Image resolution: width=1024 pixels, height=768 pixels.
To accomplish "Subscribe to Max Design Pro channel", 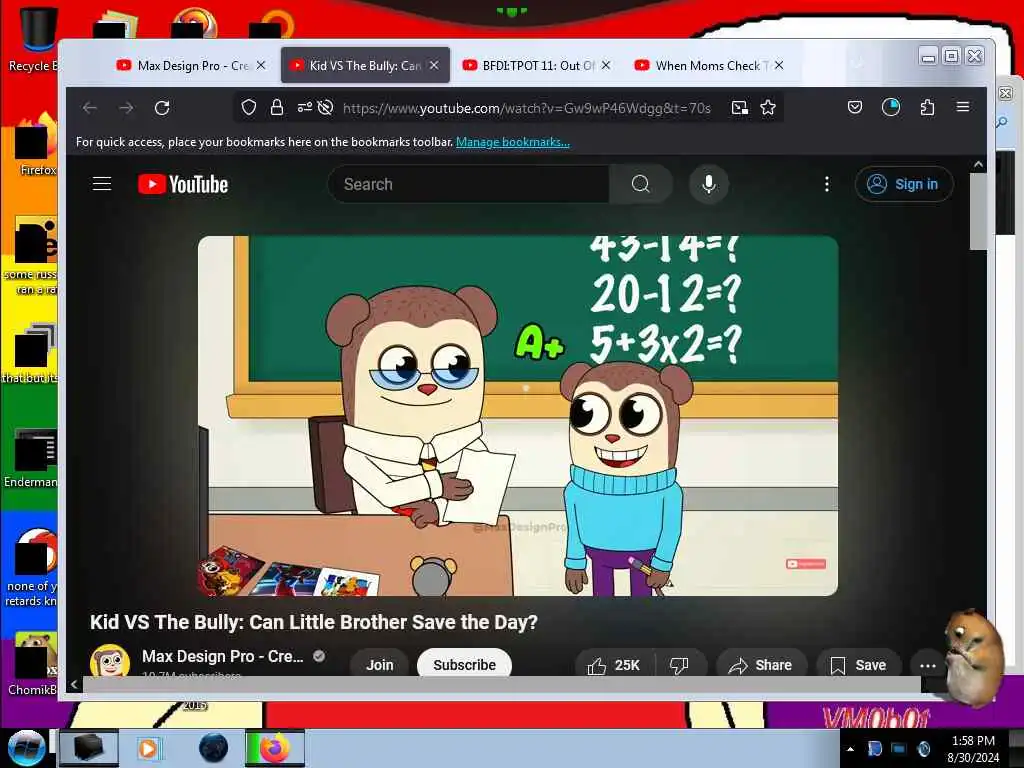I will pos(464,665).
